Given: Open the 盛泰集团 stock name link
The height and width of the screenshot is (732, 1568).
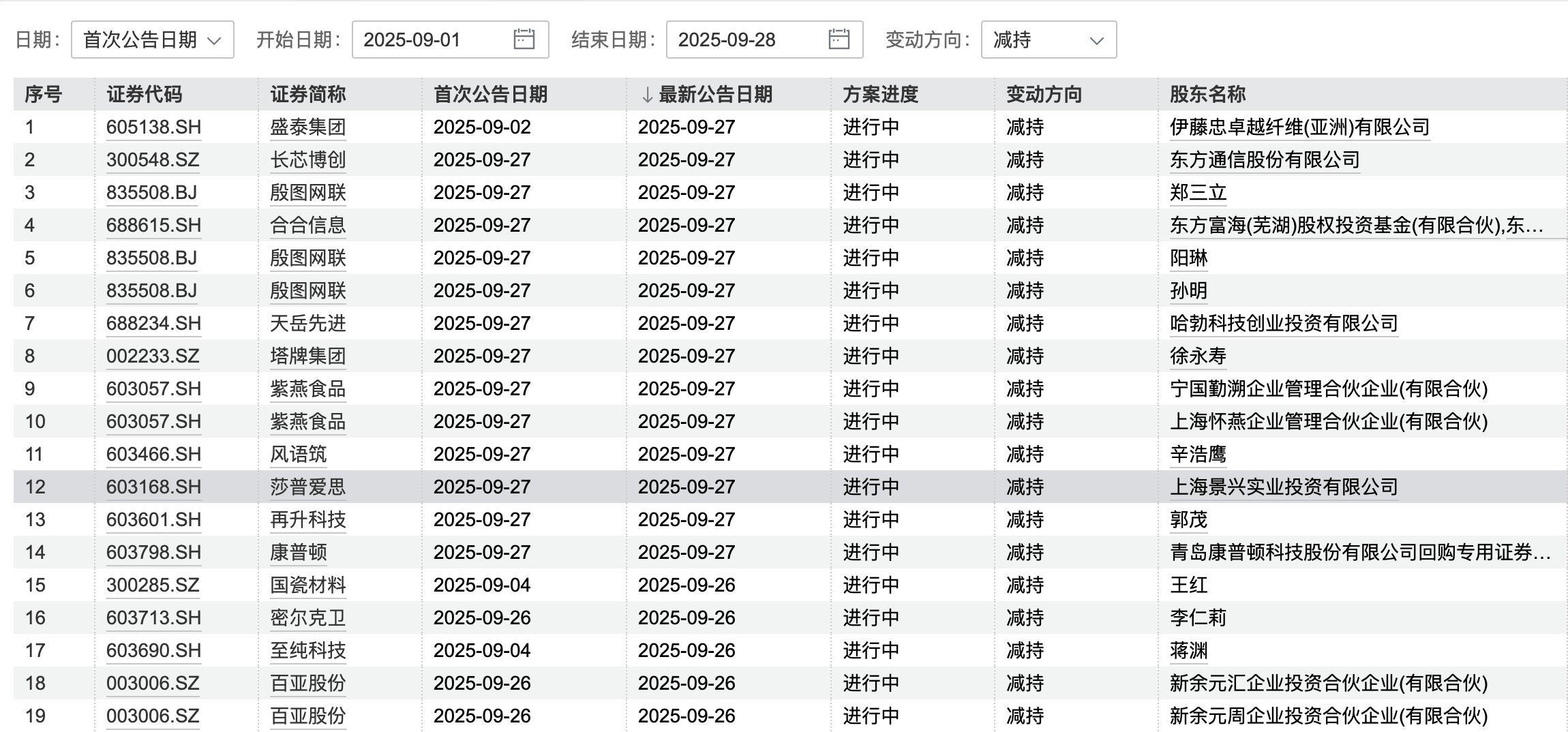Looking at the screenshot, I should 307,127.
